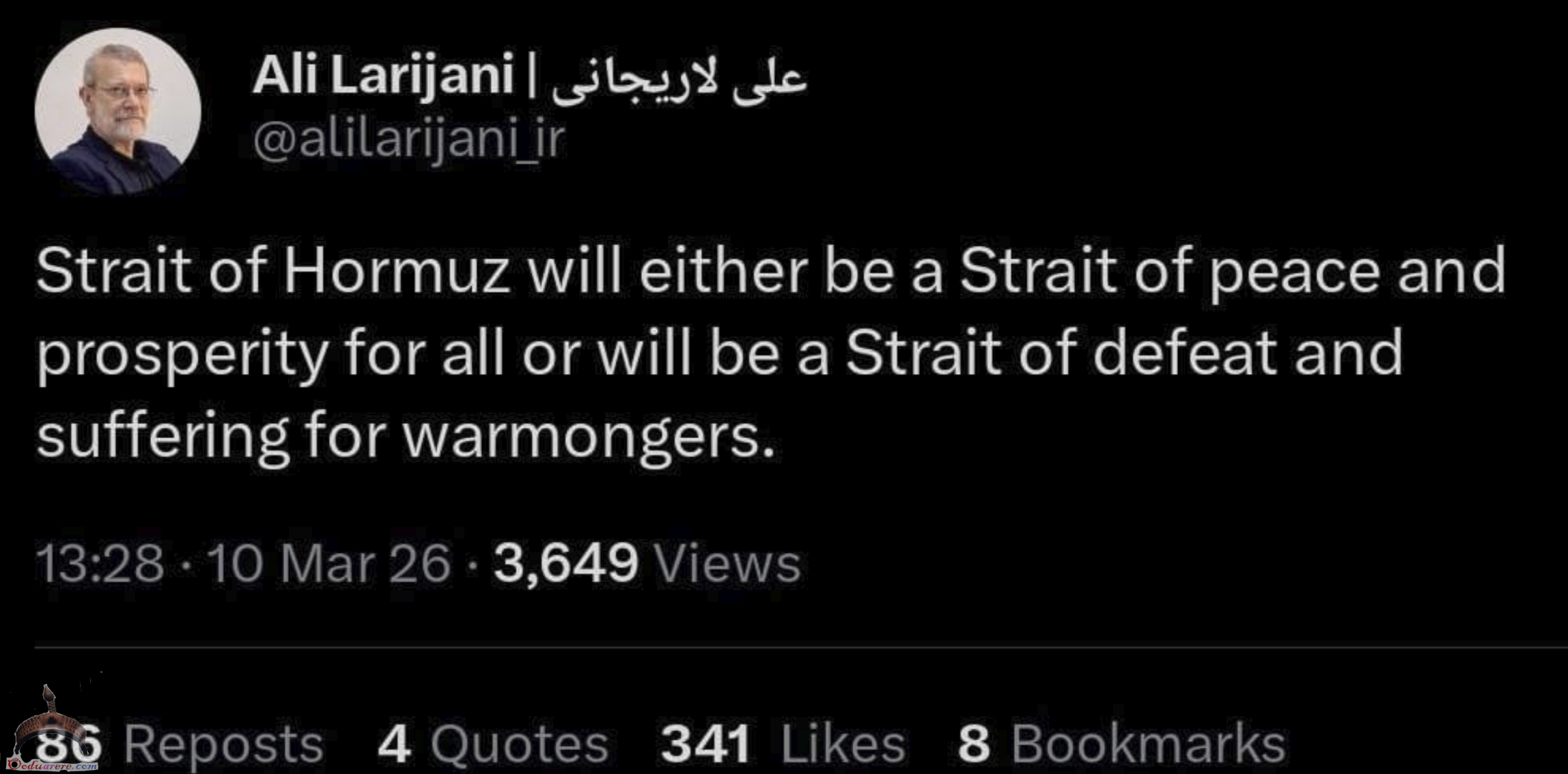Image resolution: width=1568 pixels, height=774 pixels.
Task: Open the Quotes list
Action: click(519, 743)
